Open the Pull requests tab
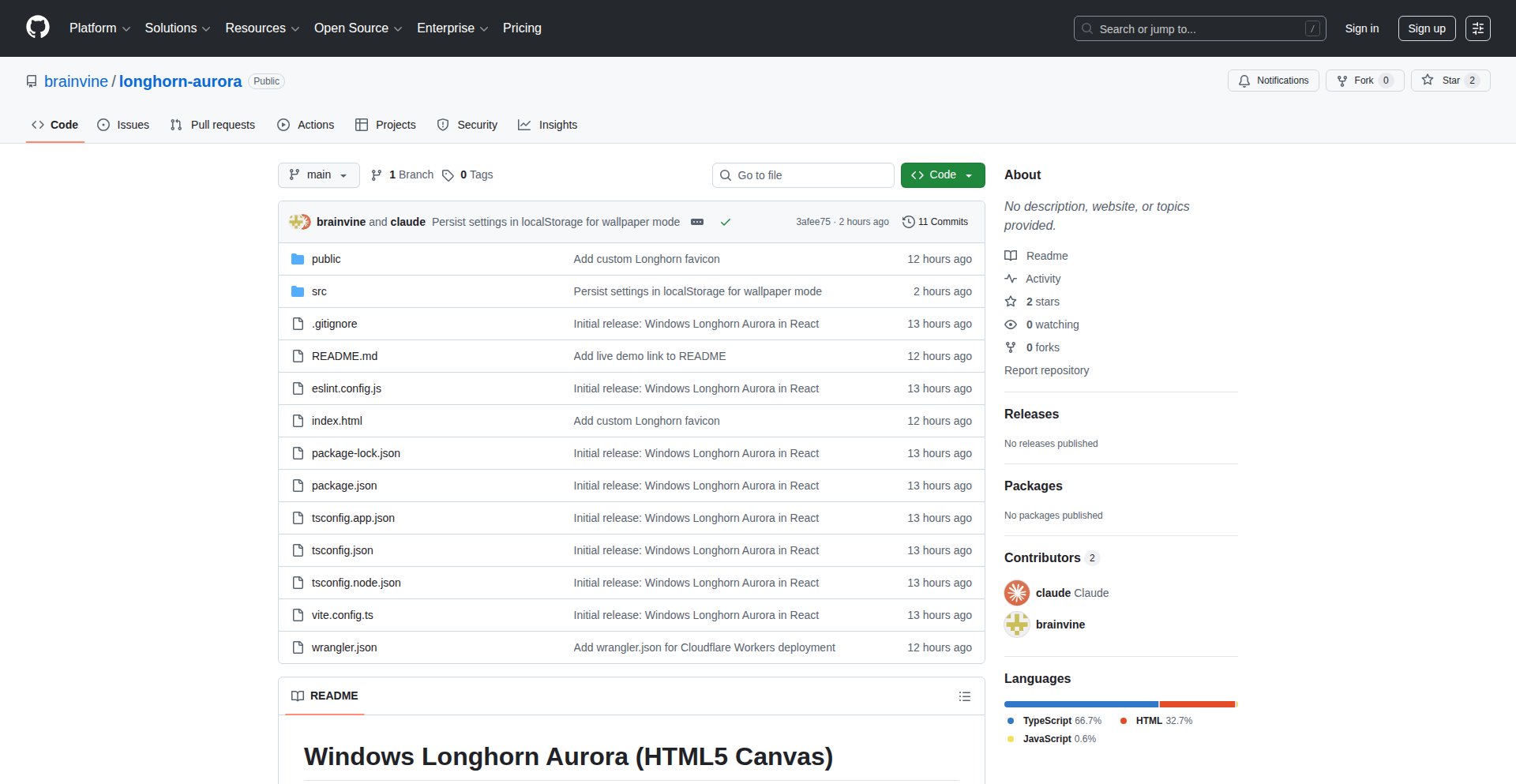The height and width of the screenshot is (784, 1516). [212, 125]
